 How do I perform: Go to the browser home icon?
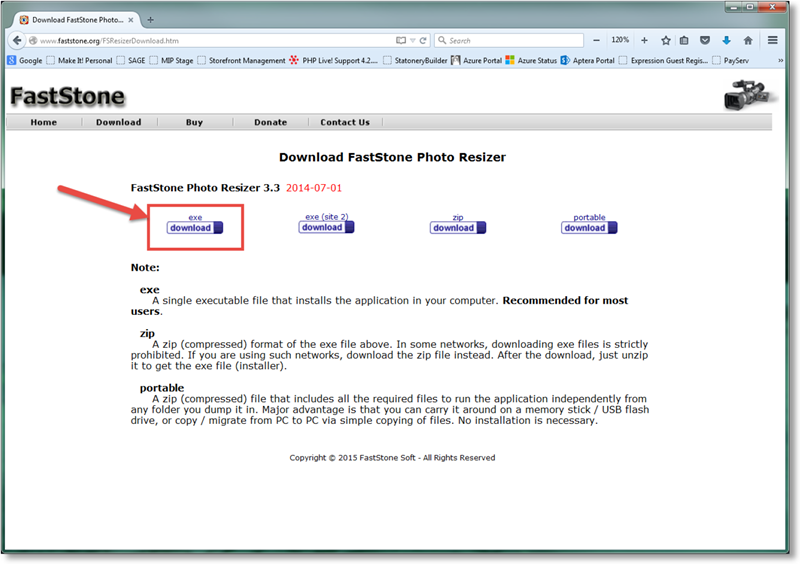pyautogui.click(x=748, y=40)
